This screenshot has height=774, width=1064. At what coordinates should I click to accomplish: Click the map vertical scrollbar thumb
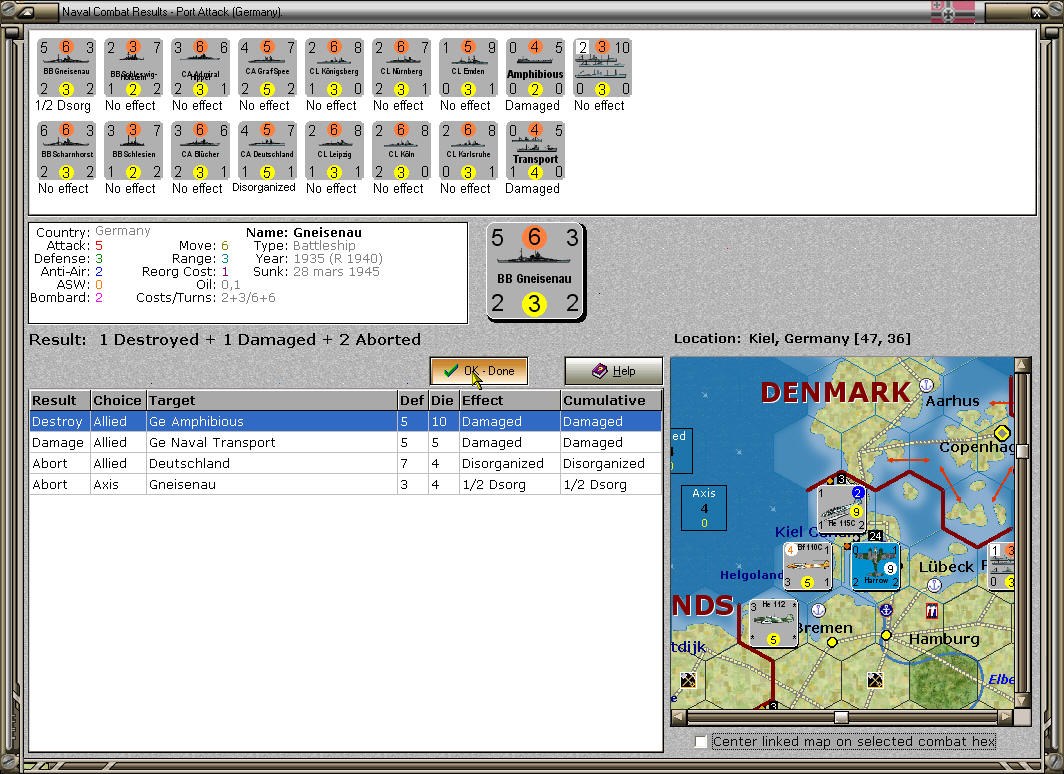click(x=1022, y=451)
